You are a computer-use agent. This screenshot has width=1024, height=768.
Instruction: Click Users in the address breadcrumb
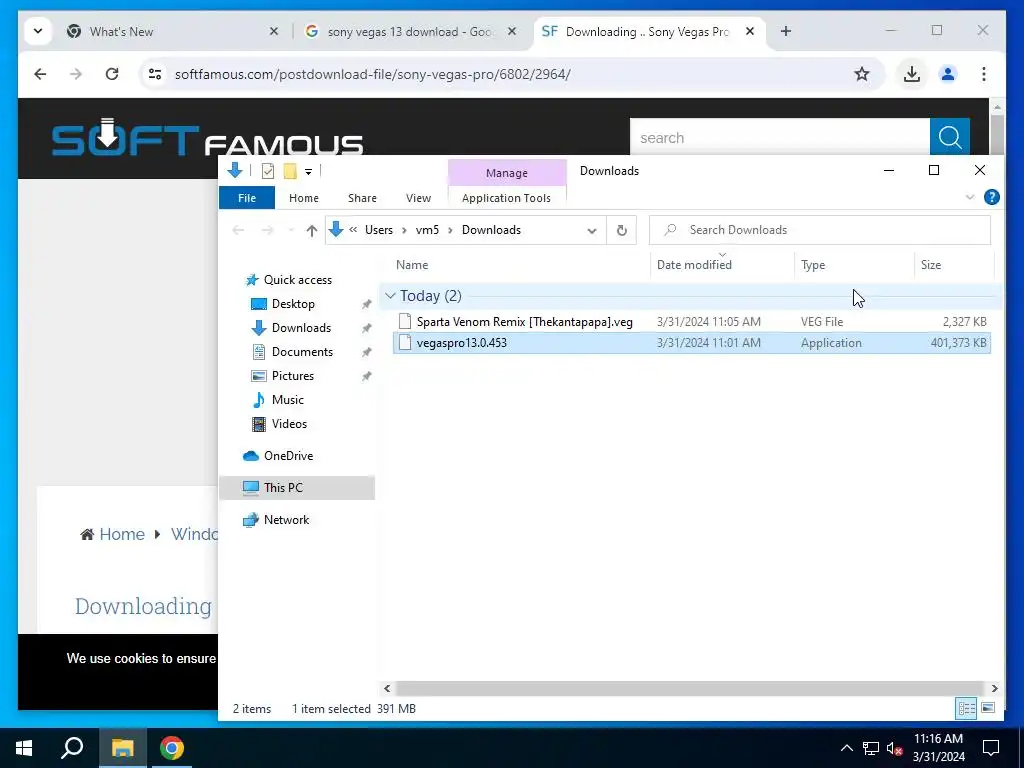tap(379, 230)
